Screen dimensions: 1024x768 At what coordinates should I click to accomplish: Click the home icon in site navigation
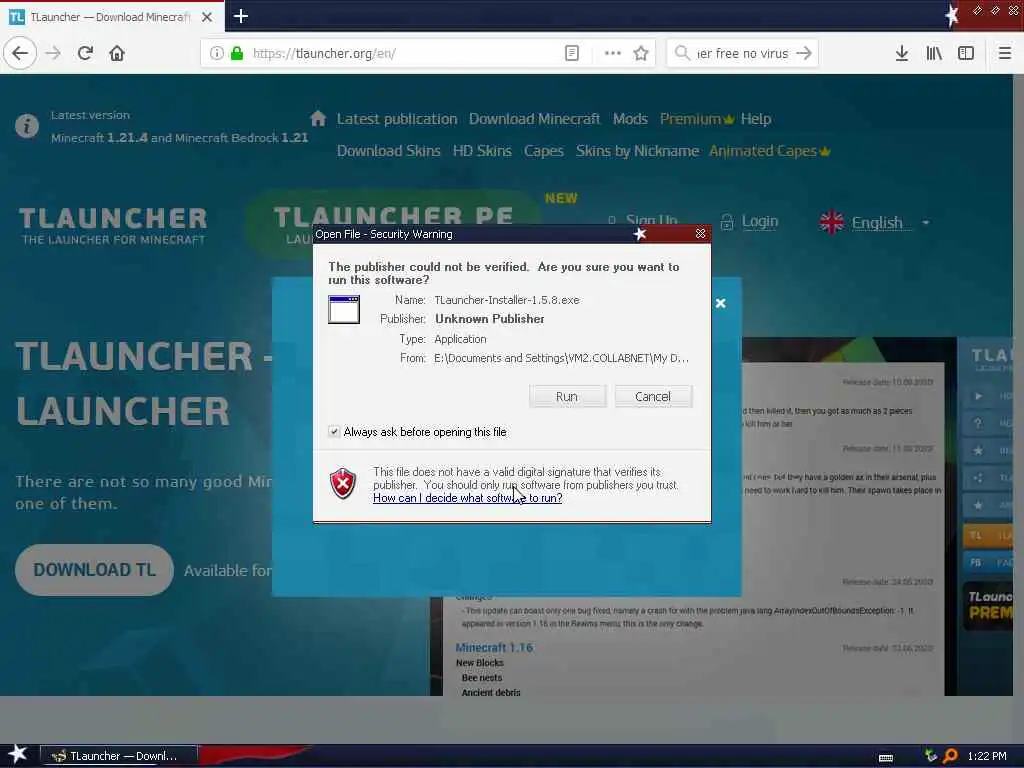[318, 118]
